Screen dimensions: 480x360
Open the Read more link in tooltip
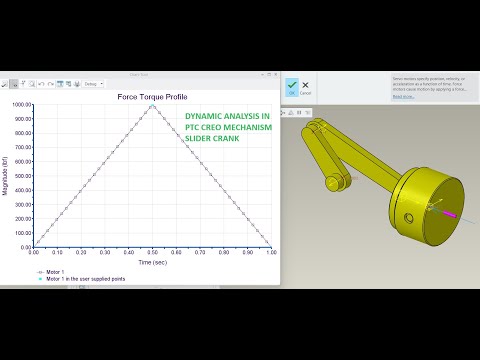[x=403, y=97]
